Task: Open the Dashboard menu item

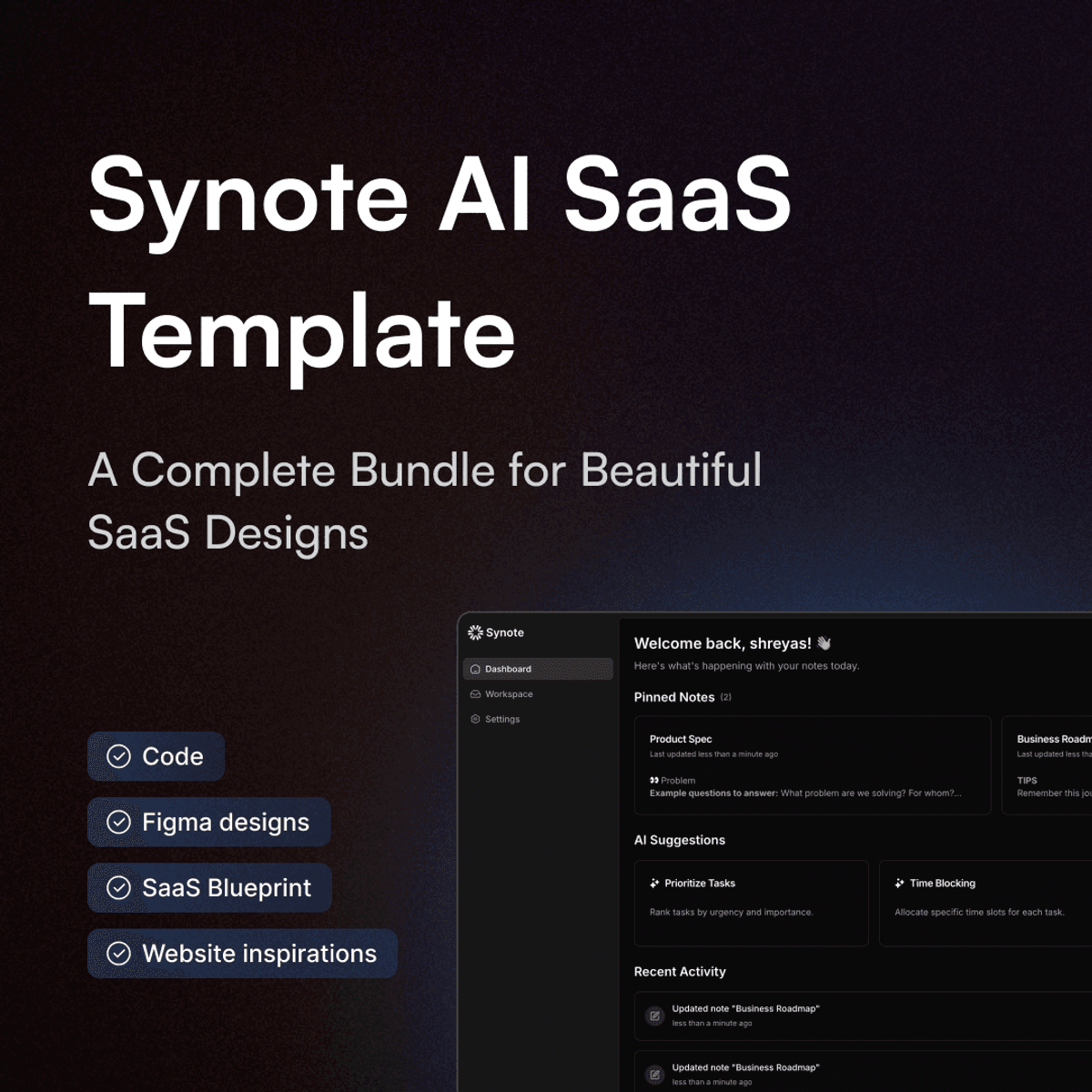Action: pyautogui.click(x=538, y=669)
